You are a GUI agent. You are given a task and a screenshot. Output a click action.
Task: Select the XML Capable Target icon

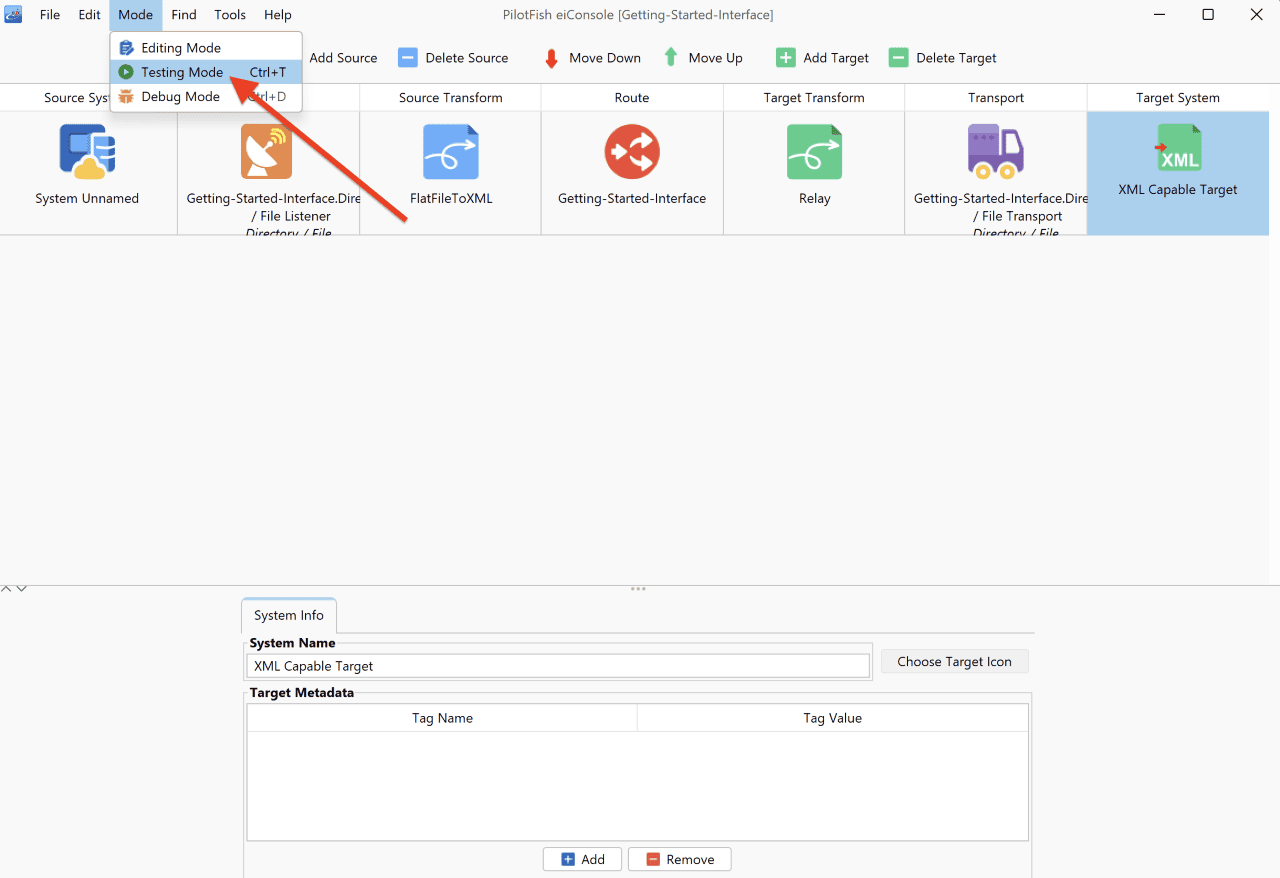[x=1178, y=148]
